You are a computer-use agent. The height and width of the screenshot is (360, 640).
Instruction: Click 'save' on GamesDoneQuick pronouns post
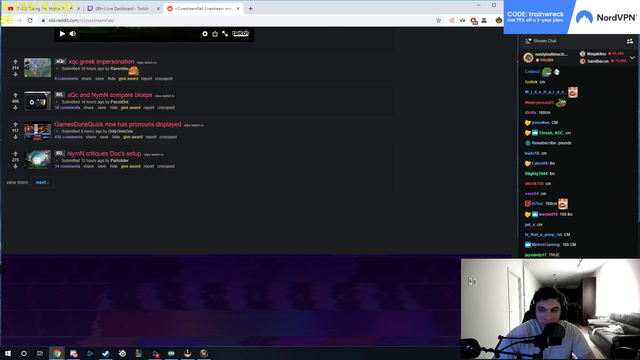point(104,137)
